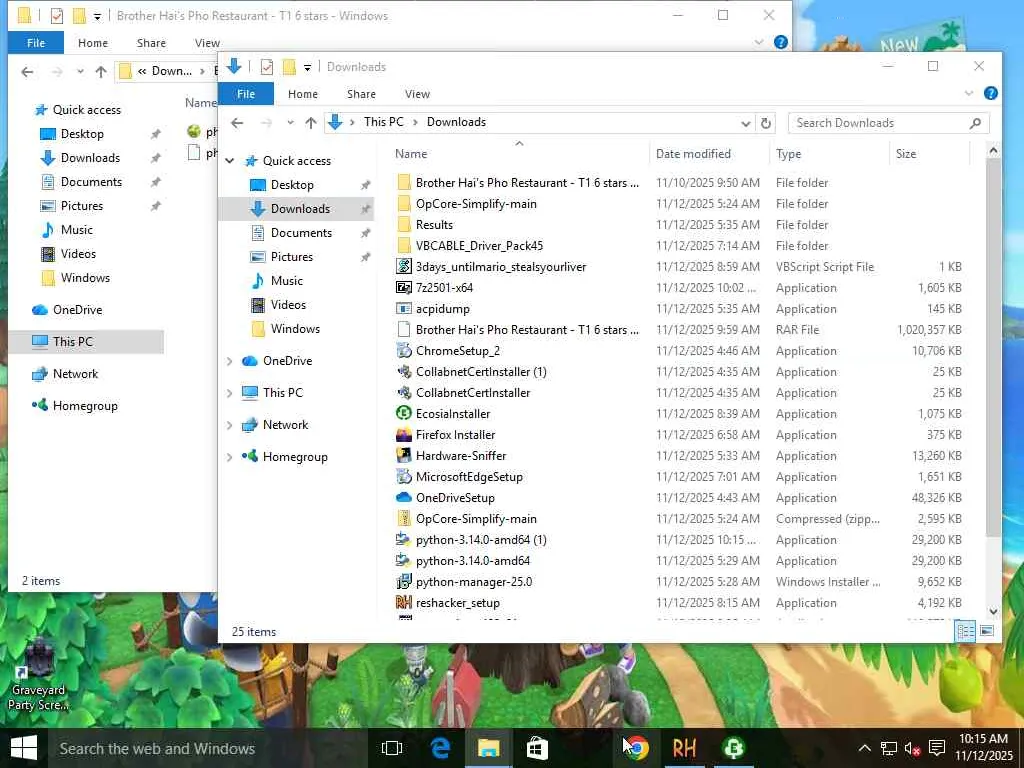
Task: Open Home tab in Downloads window
Action: coord(303,94)
